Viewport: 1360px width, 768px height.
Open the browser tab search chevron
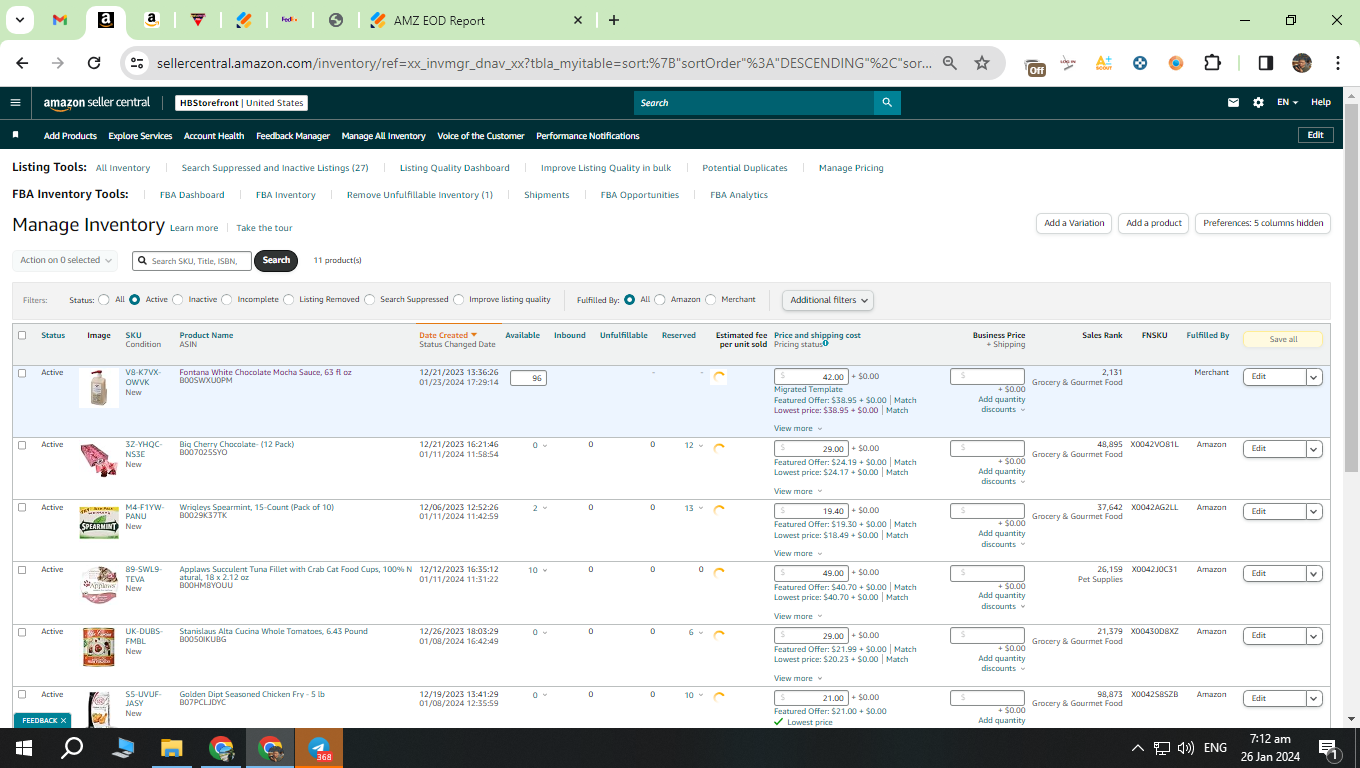(22, 20)
